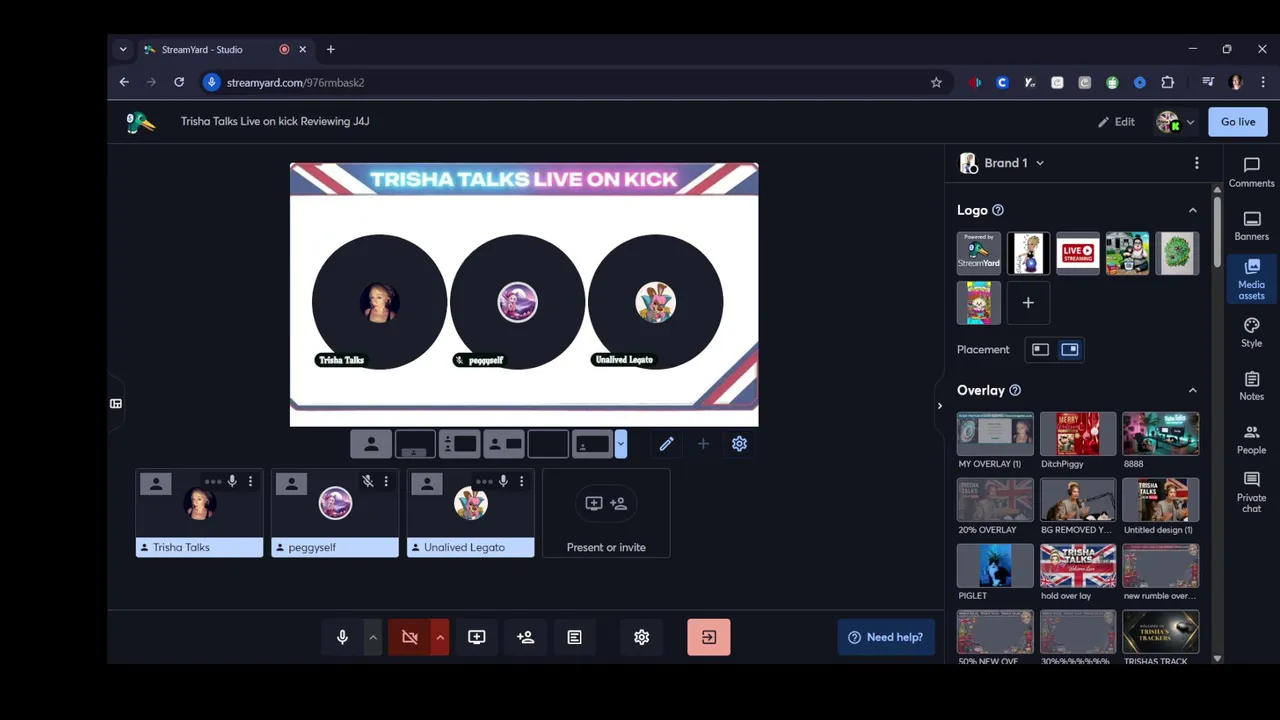This screenshot has height=720, width=1280.
Task: Select the PIGLET overlay
Action: point(995,566)
